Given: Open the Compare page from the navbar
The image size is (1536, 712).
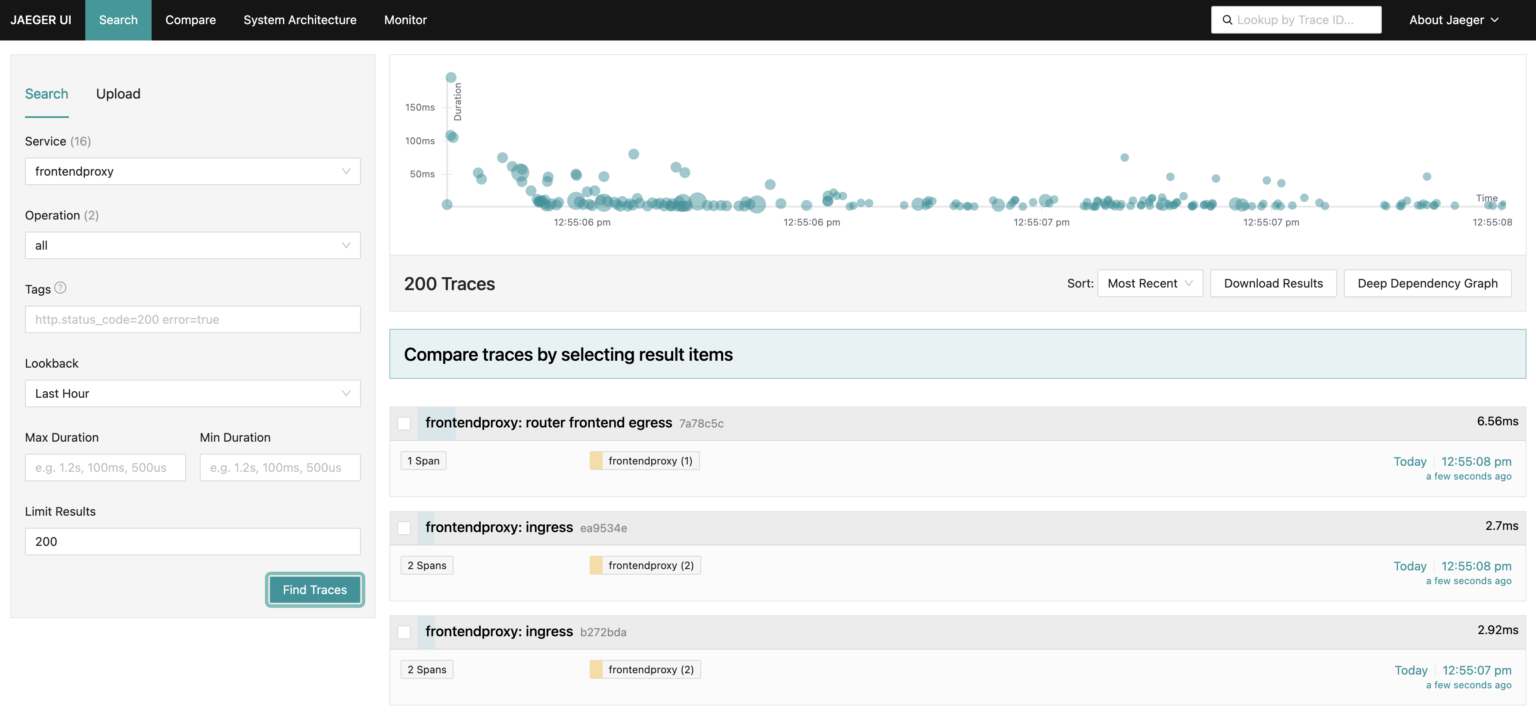Looking at the screenshot, I should point(190,19).
